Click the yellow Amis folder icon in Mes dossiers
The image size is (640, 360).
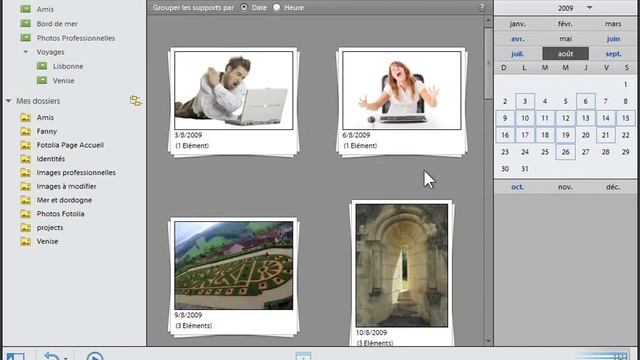tap(25, 118)
